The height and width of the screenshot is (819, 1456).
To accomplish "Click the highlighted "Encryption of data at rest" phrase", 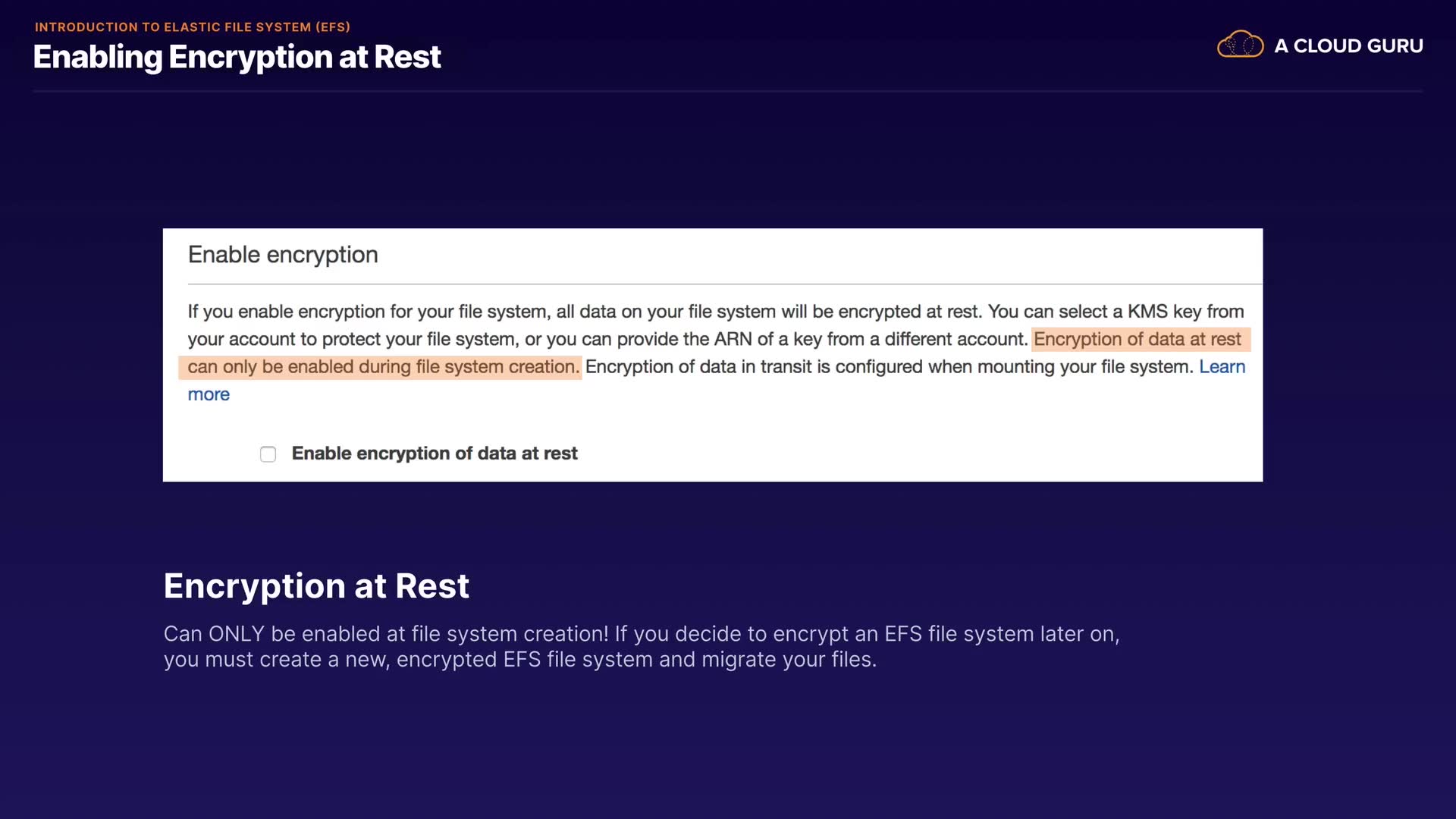I will point(1137,339).
